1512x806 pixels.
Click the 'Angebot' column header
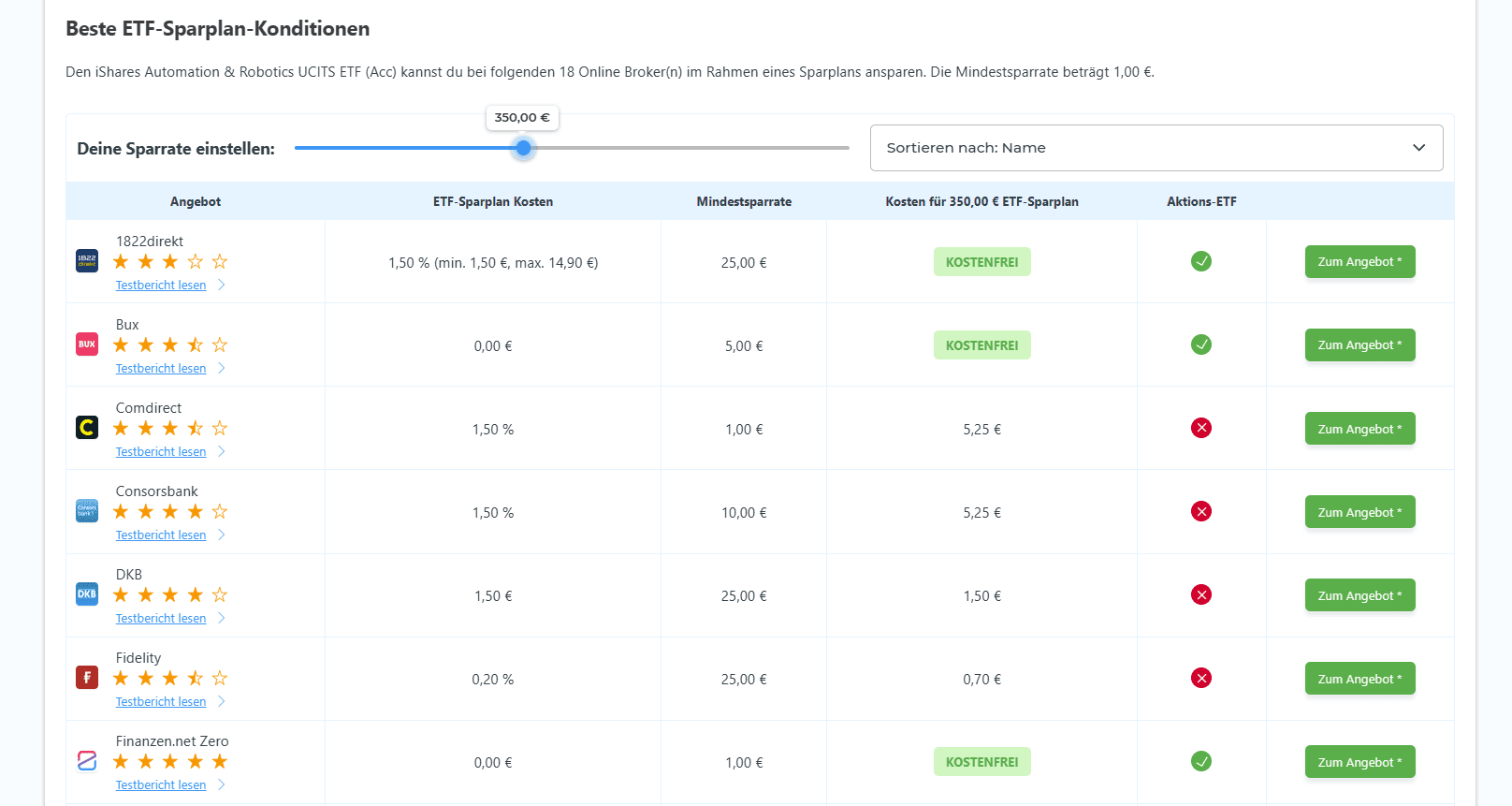[x=196, y=201]
